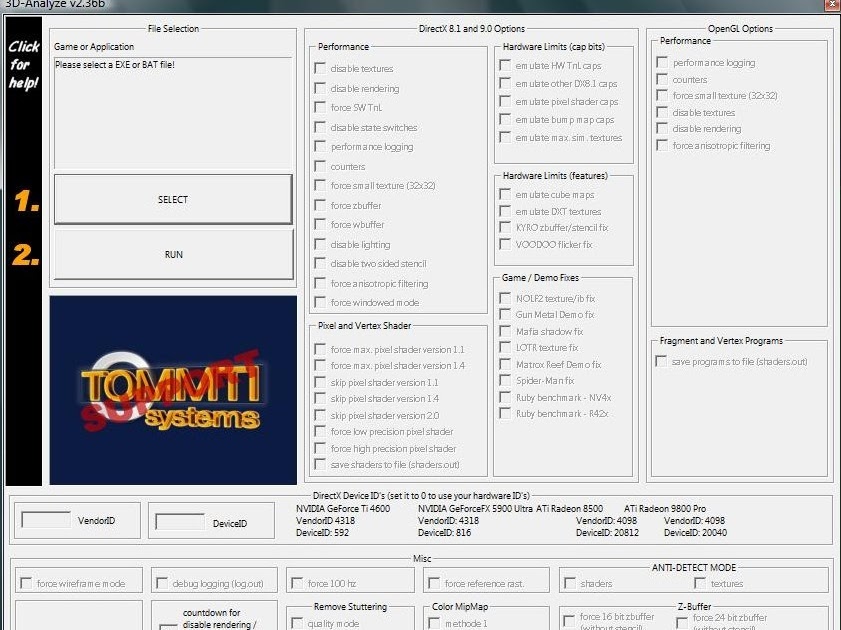Check force zbuffer option
841x630 pixels.
(x=320, y=205)
